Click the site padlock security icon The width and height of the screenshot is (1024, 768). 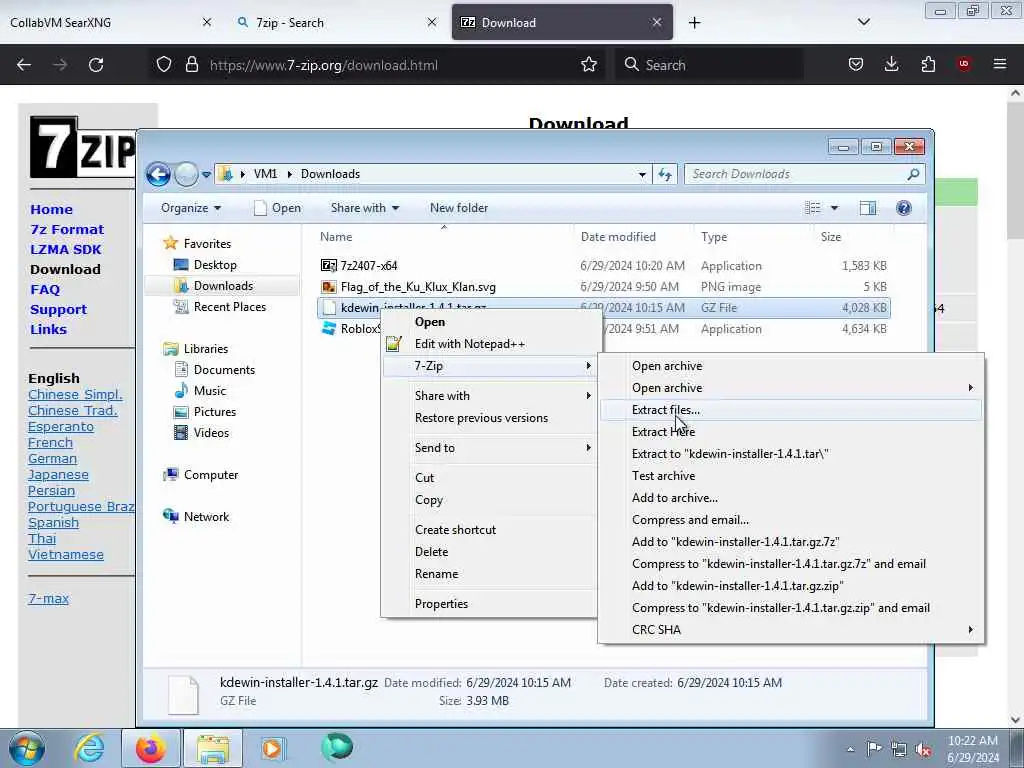[191, 65]
